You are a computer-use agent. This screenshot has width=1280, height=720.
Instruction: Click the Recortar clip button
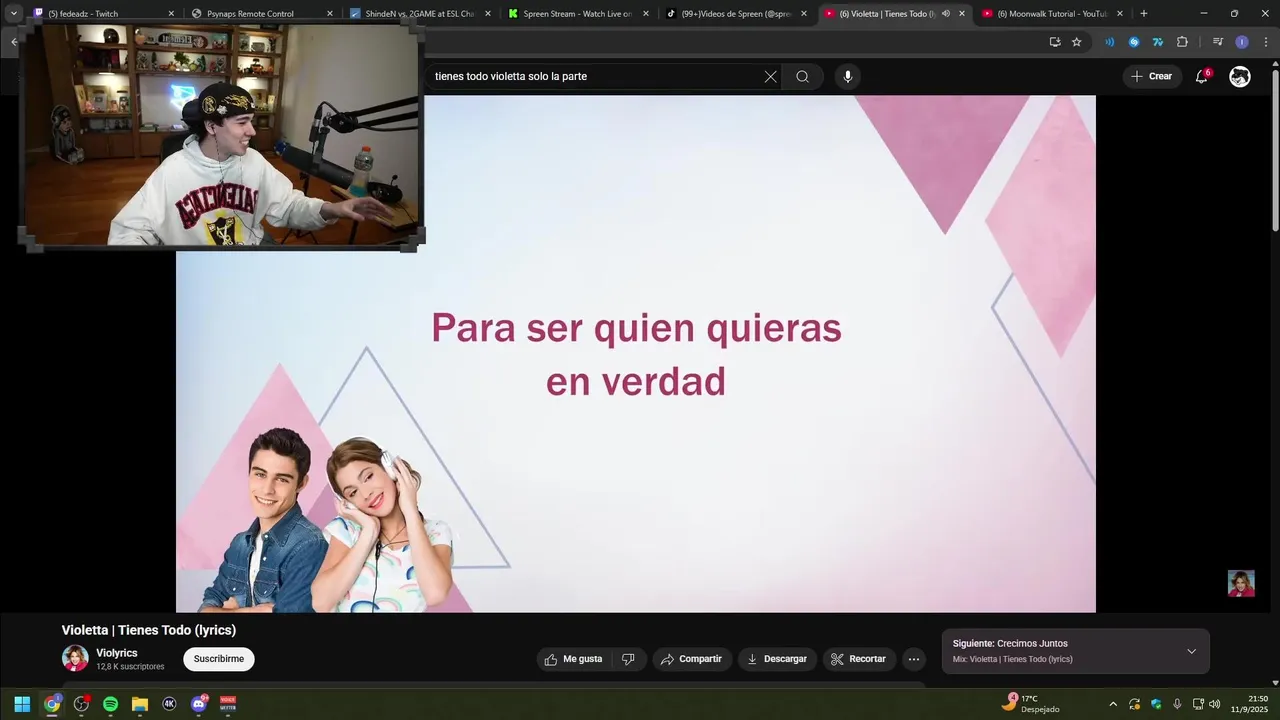point(858,659)
